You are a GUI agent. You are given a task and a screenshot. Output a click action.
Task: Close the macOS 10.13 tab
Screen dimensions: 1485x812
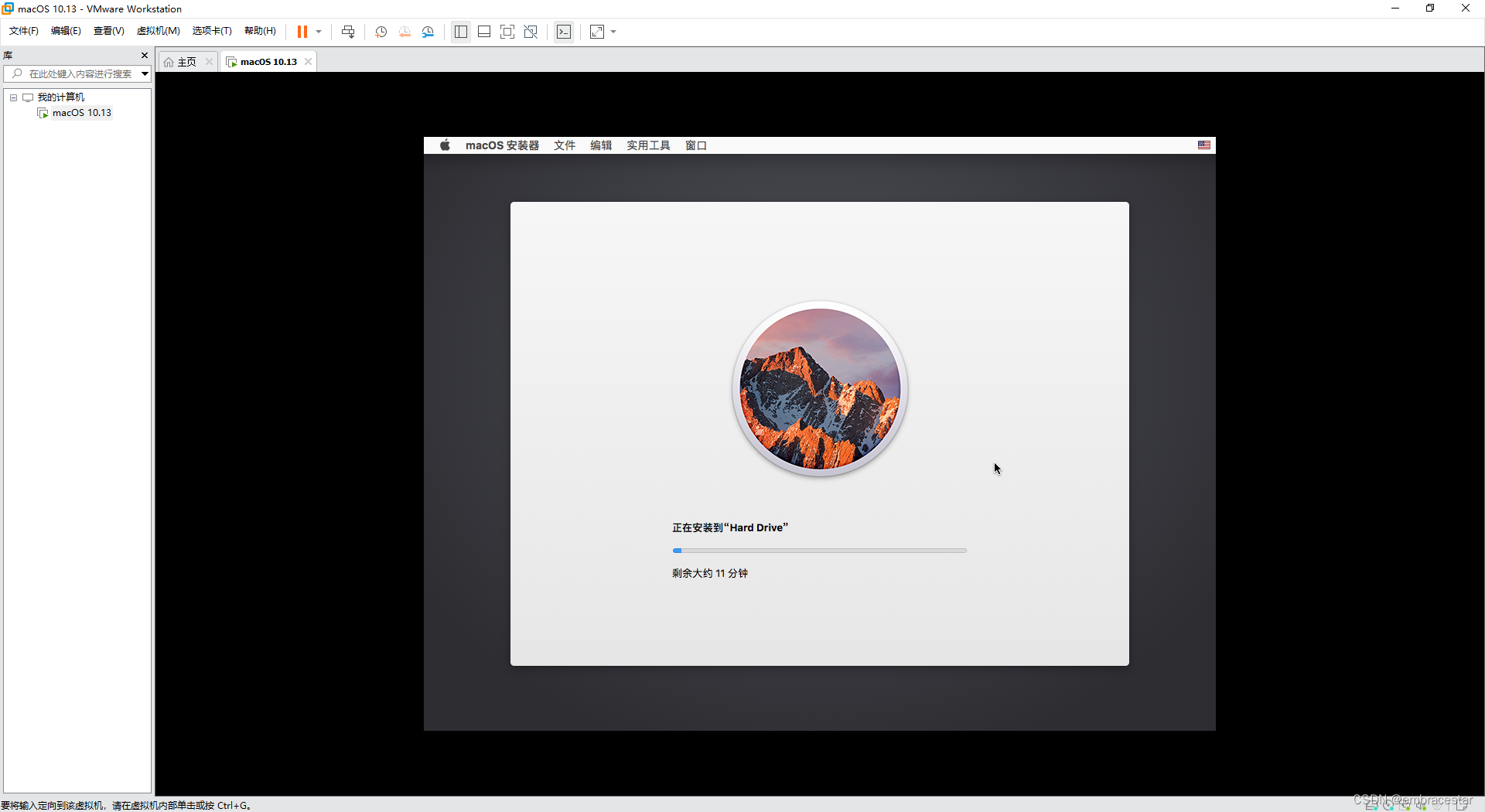308,61
